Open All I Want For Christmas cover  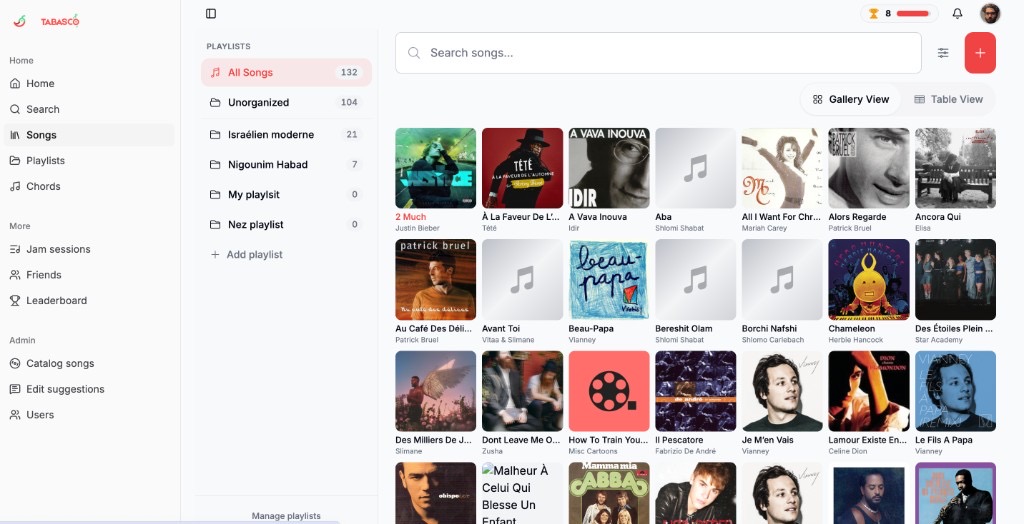782,168
